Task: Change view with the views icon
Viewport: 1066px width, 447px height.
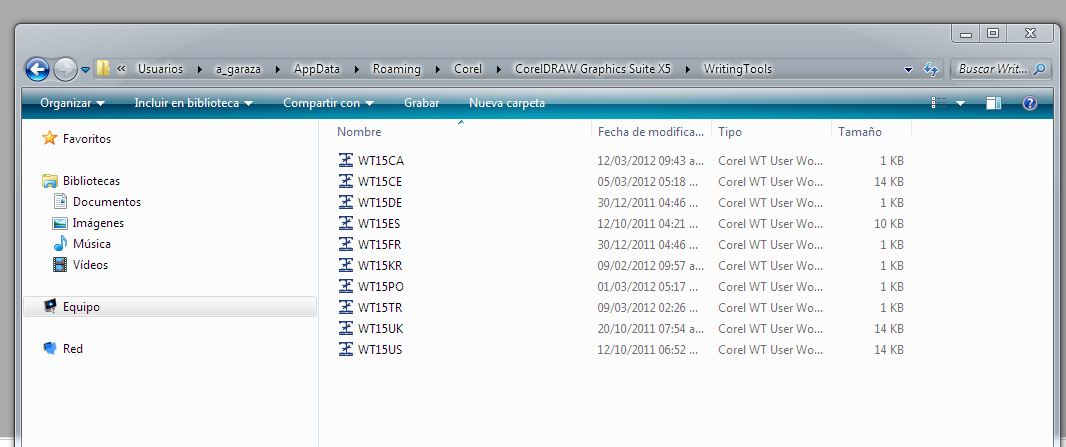Action: point(939,103)
